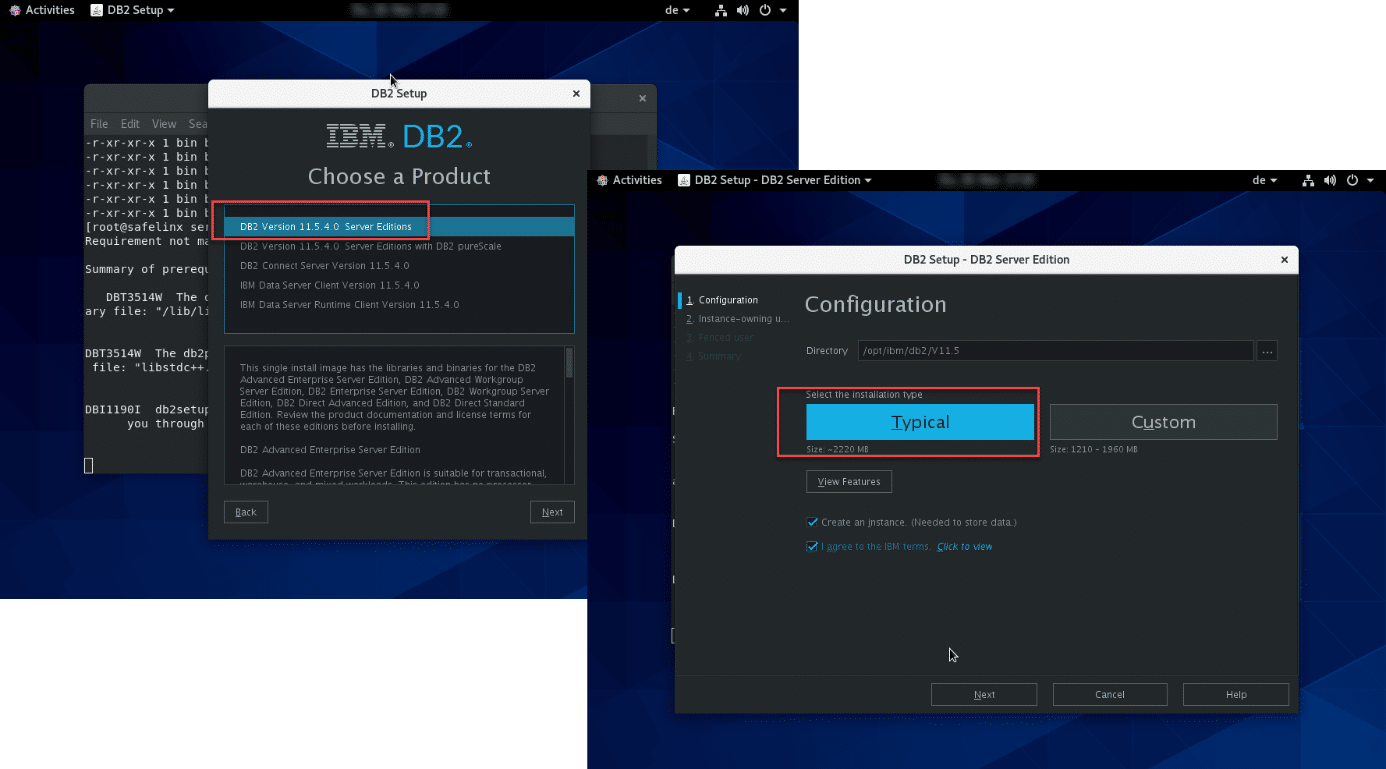Open the de keyboard layout dropdown on right

coord(1264,180)
